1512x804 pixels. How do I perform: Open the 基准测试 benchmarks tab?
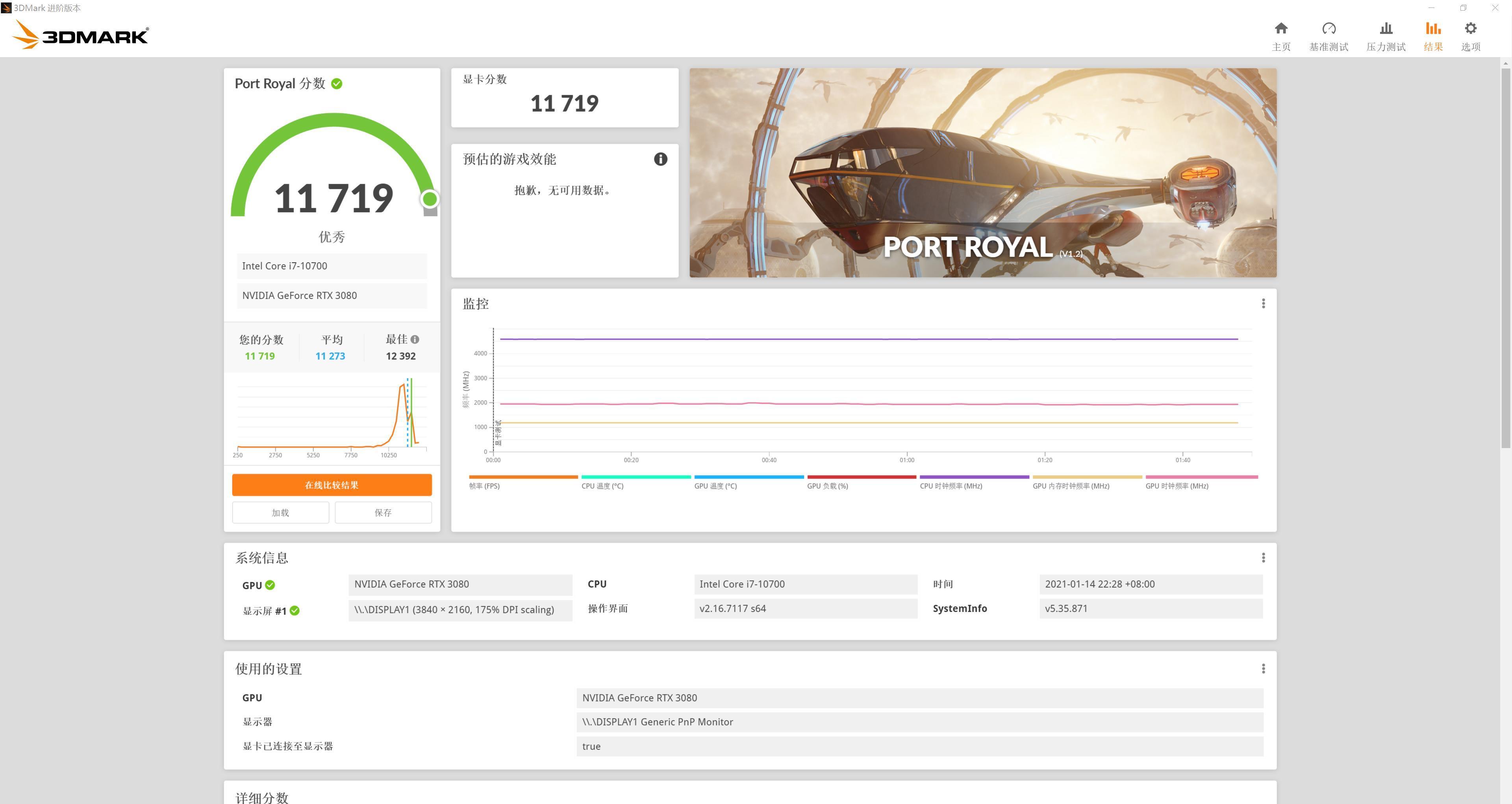pos(1328,36)
